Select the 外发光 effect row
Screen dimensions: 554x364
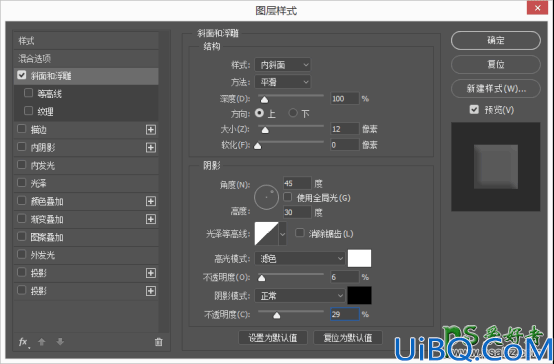point(86,255)
